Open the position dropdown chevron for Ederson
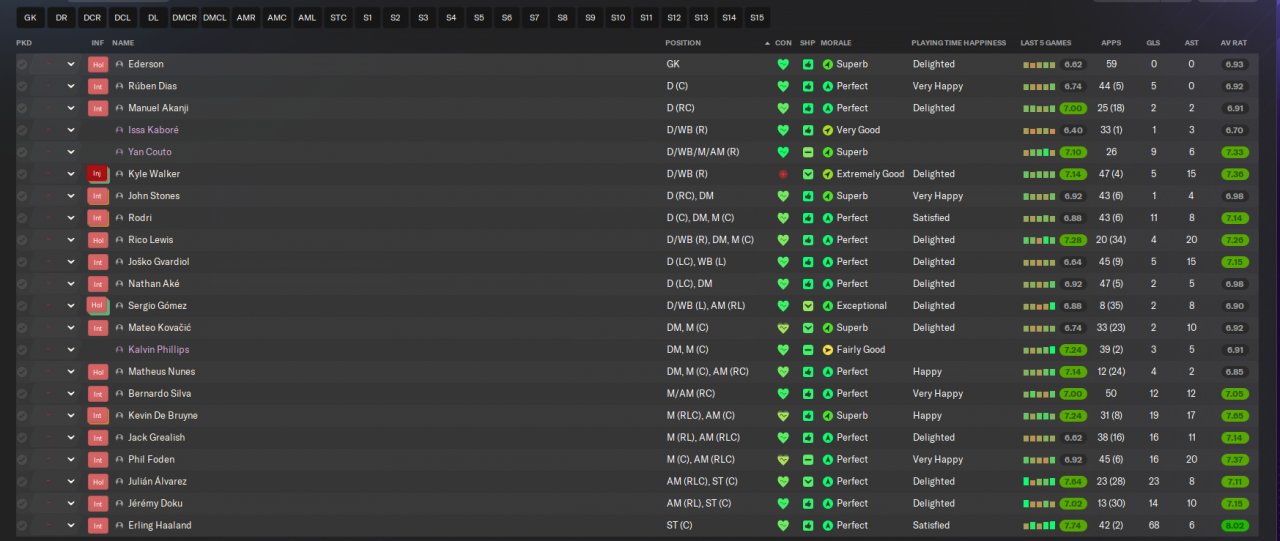 (71, 64)
